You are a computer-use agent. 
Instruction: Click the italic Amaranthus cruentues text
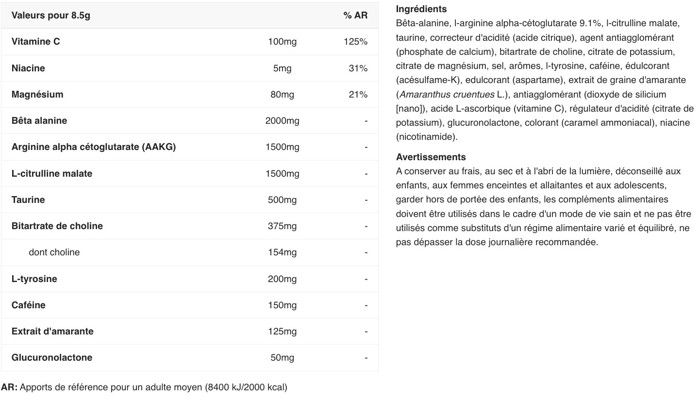point(447,95)
